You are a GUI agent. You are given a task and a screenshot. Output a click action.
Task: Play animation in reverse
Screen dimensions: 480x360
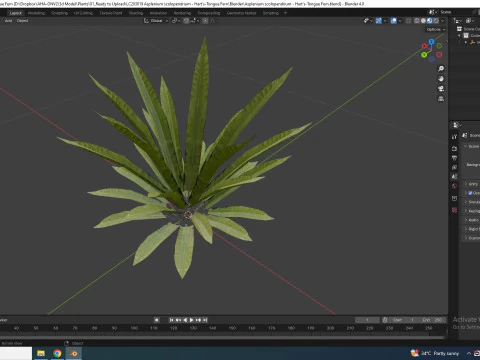click(185, 320)
